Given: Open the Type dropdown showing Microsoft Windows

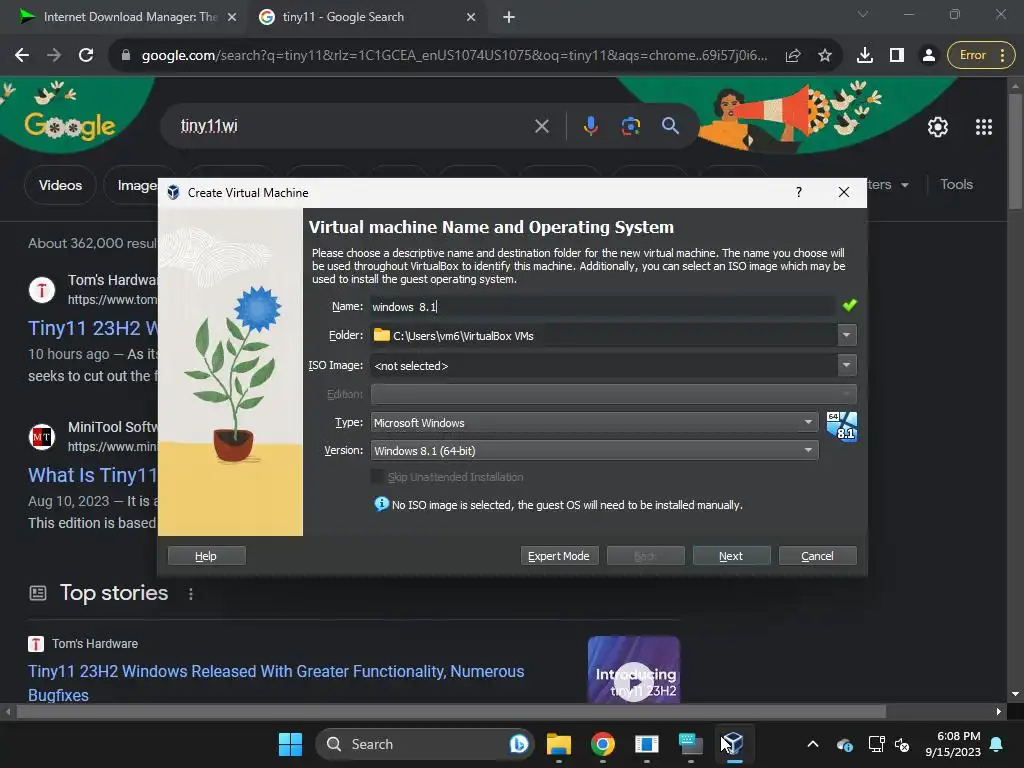Looking at the screenshot, I should click(594, 423).
